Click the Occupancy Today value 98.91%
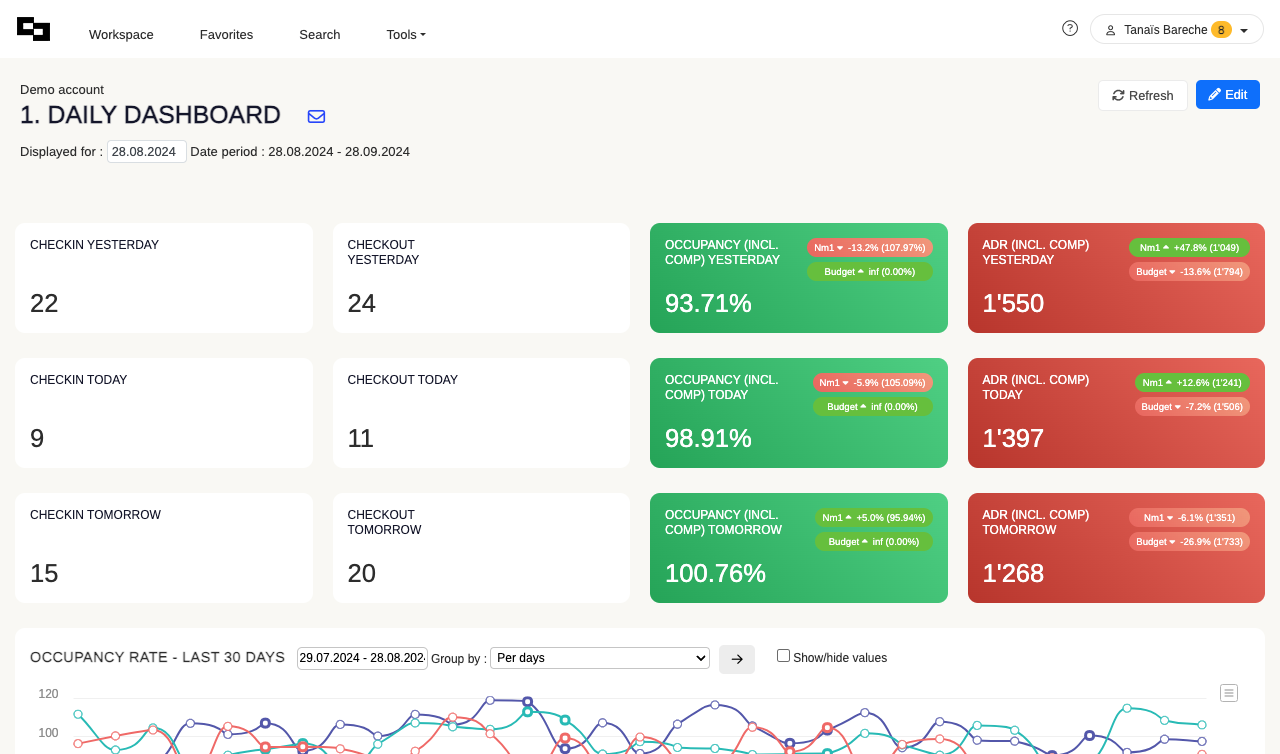The width and height of the screenshot is (1280, 754). 708,438
